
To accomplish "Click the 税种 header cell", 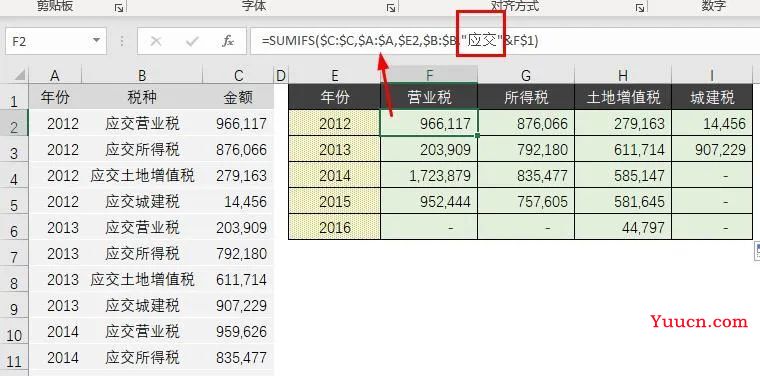I will (142, 97).
